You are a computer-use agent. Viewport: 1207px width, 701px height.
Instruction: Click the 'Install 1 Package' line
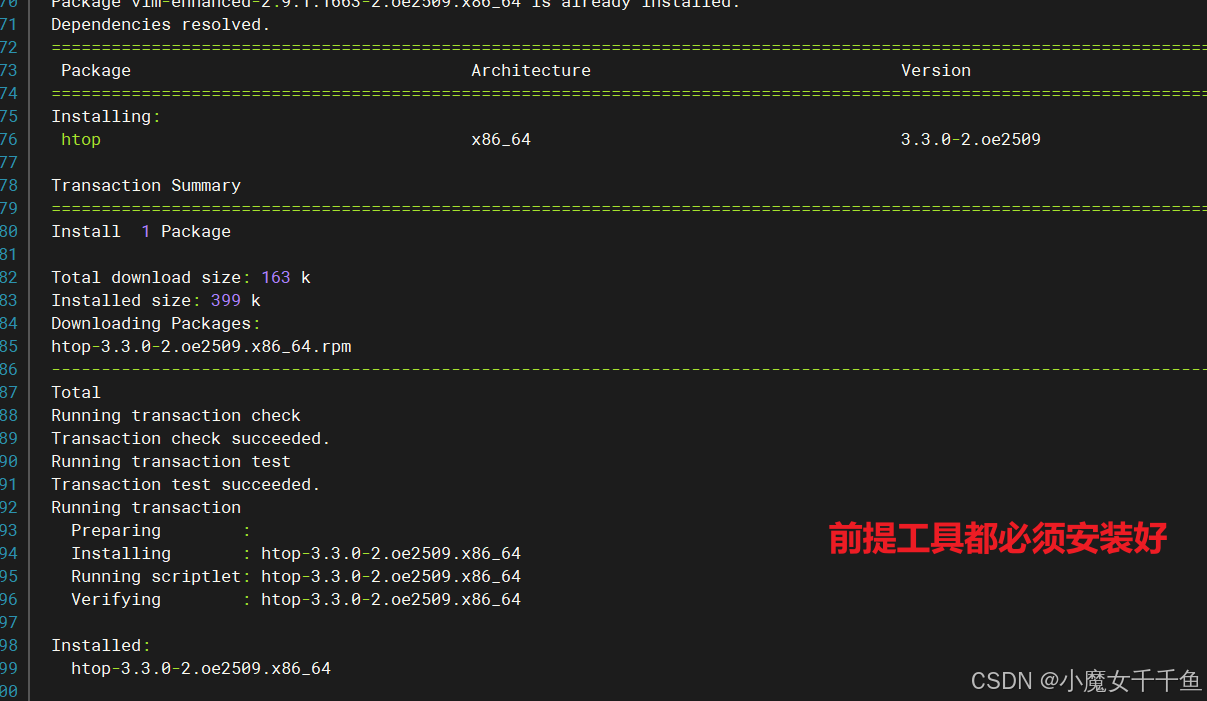tap(141, 231)
